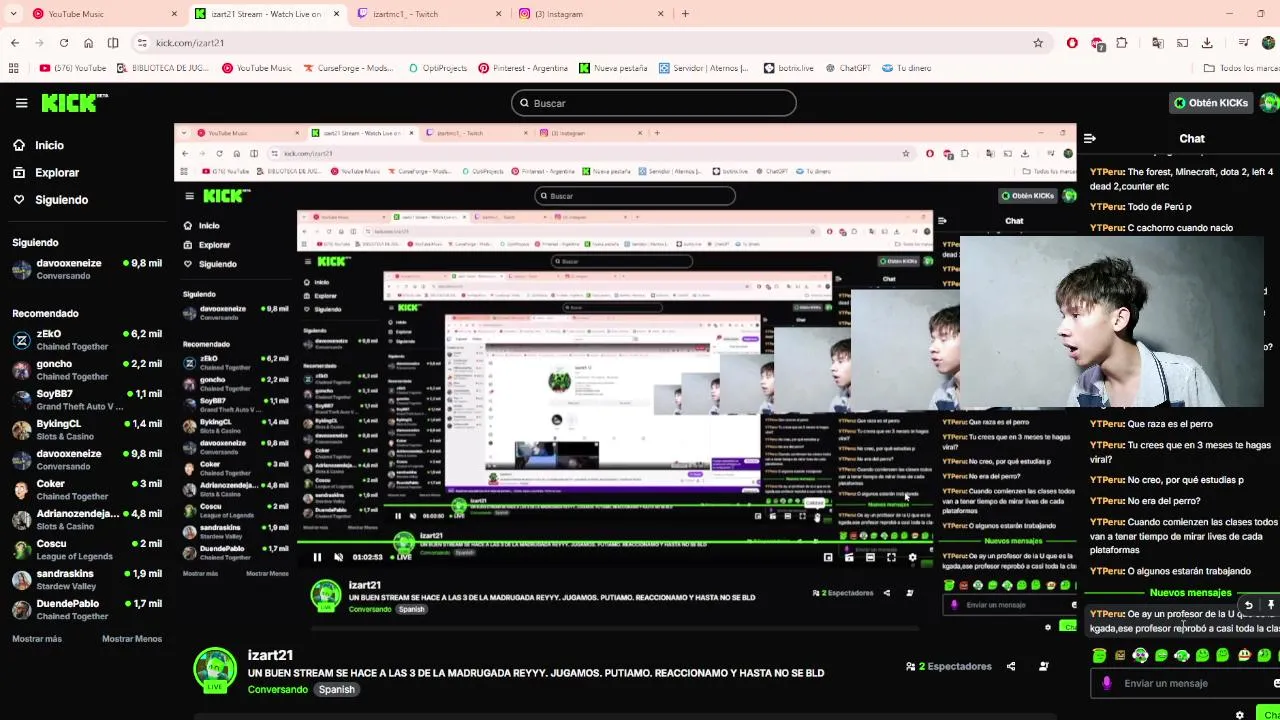Click the translate icon in the browser toolbar

1158,43
